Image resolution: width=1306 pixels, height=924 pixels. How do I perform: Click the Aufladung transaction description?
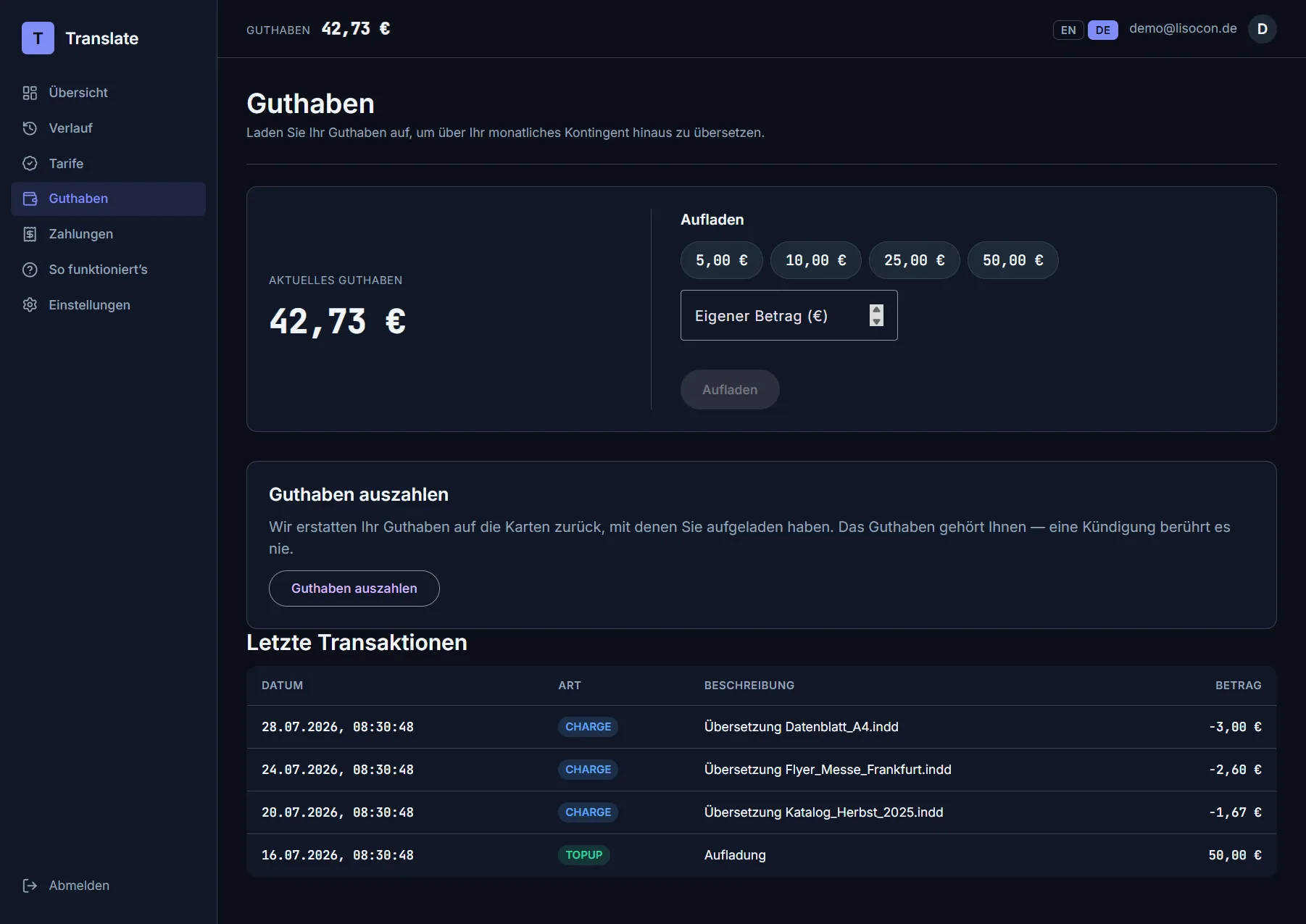[x=735, y=855]
